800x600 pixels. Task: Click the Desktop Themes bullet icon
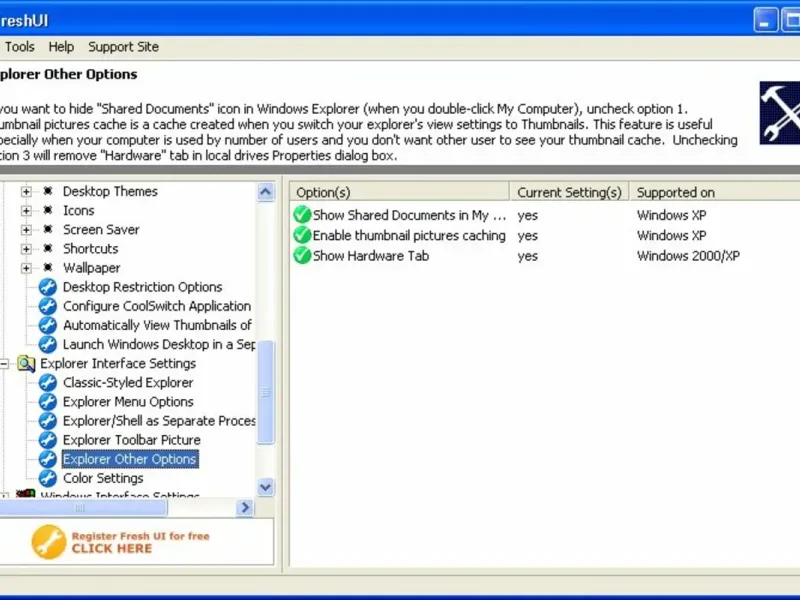click(x=48, y=191)
